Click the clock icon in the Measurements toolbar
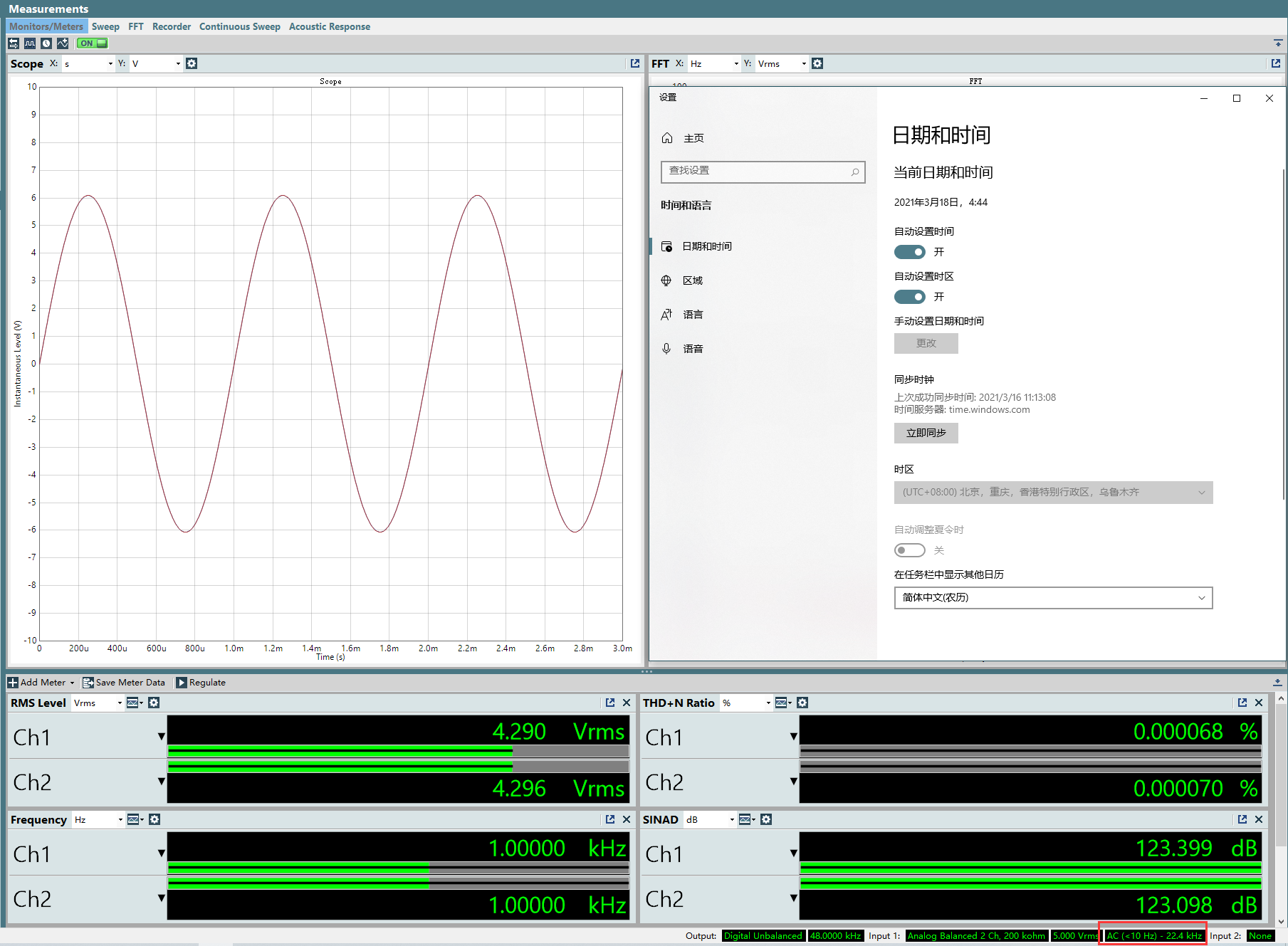 click(x=46, y=43)
